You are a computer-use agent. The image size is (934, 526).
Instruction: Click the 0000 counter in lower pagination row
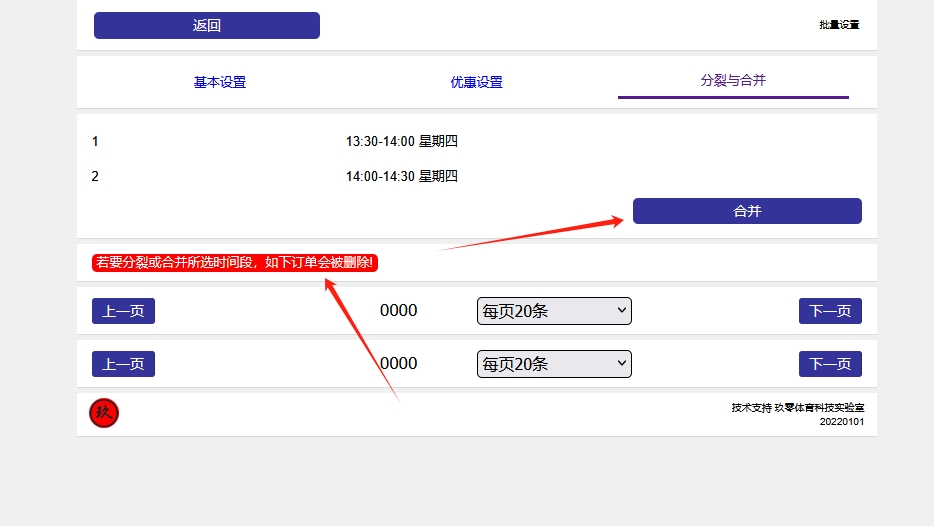click(x=398, y=363)
